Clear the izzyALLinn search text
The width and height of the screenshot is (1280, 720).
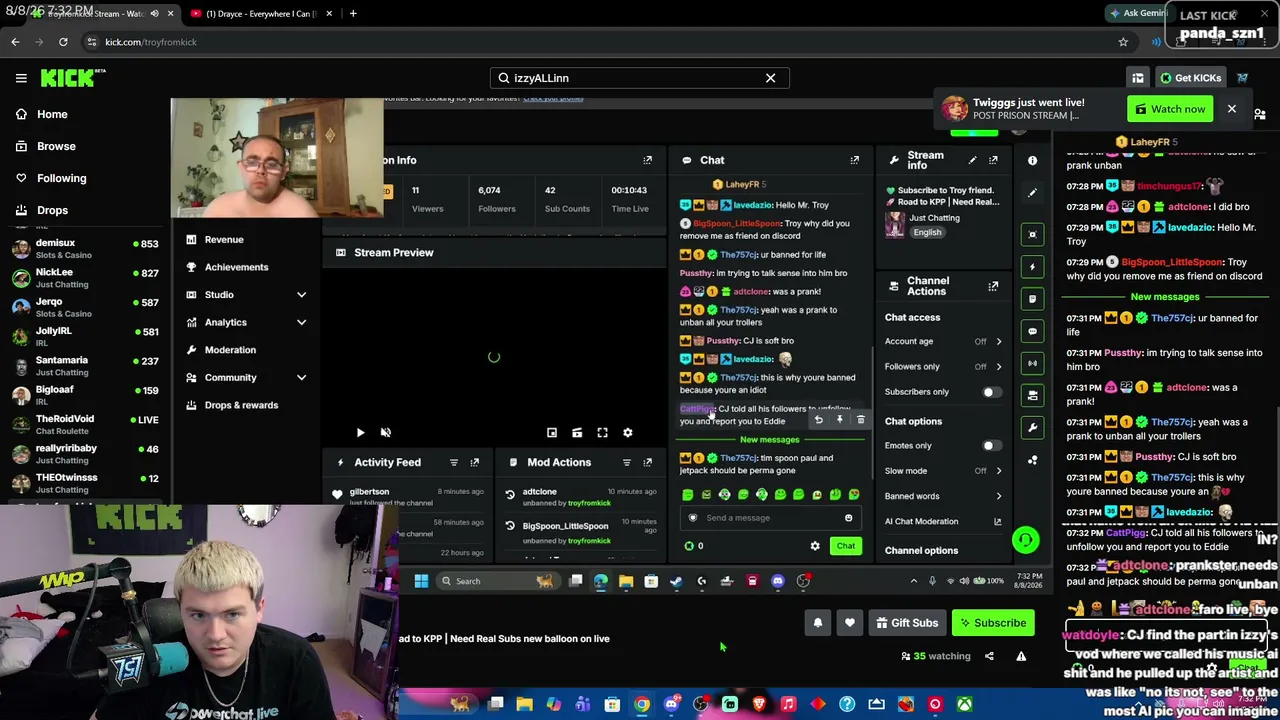(770, 78)
